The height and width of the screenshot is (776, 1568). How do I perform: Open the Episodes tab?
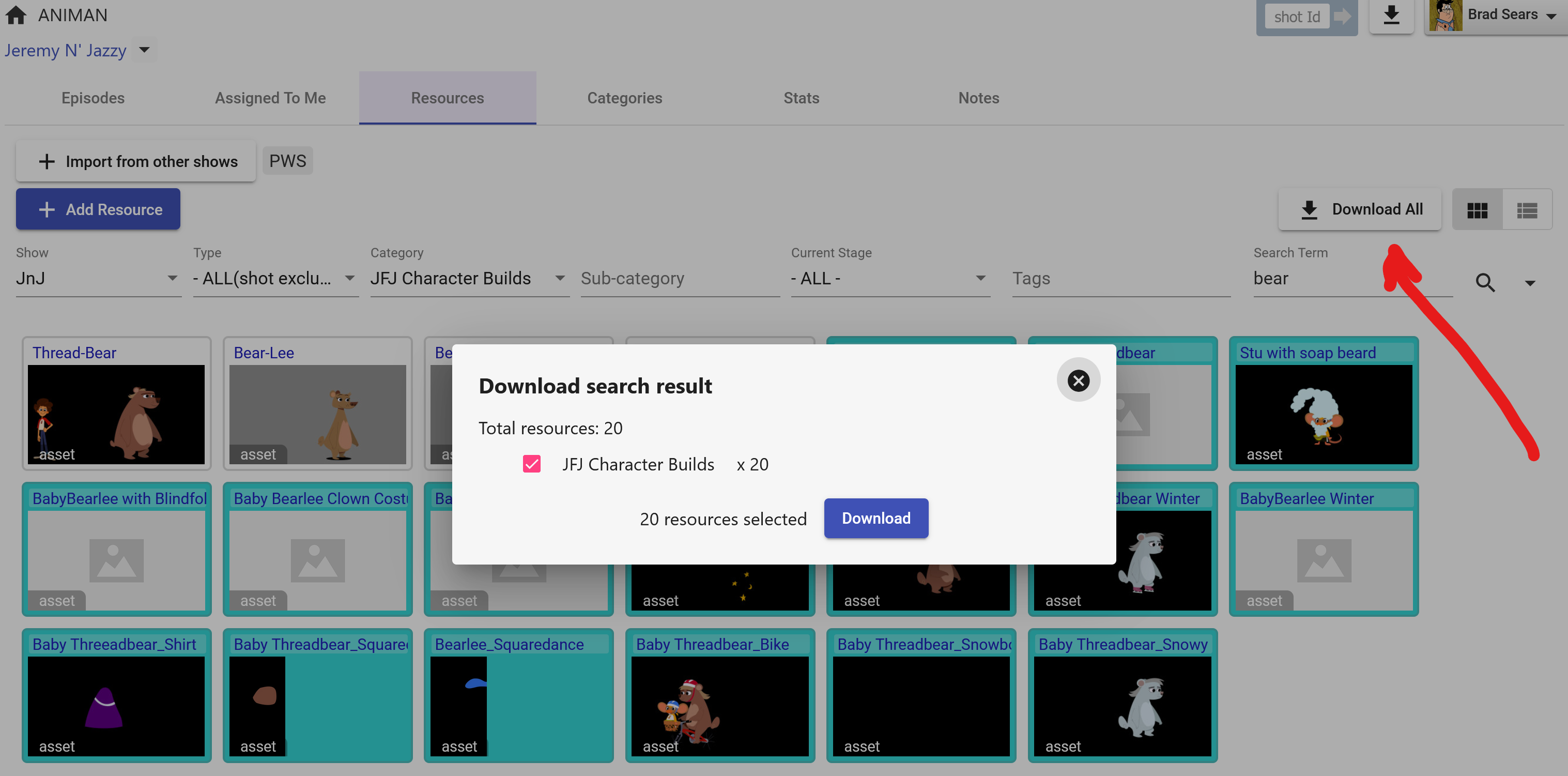(93, 98)
